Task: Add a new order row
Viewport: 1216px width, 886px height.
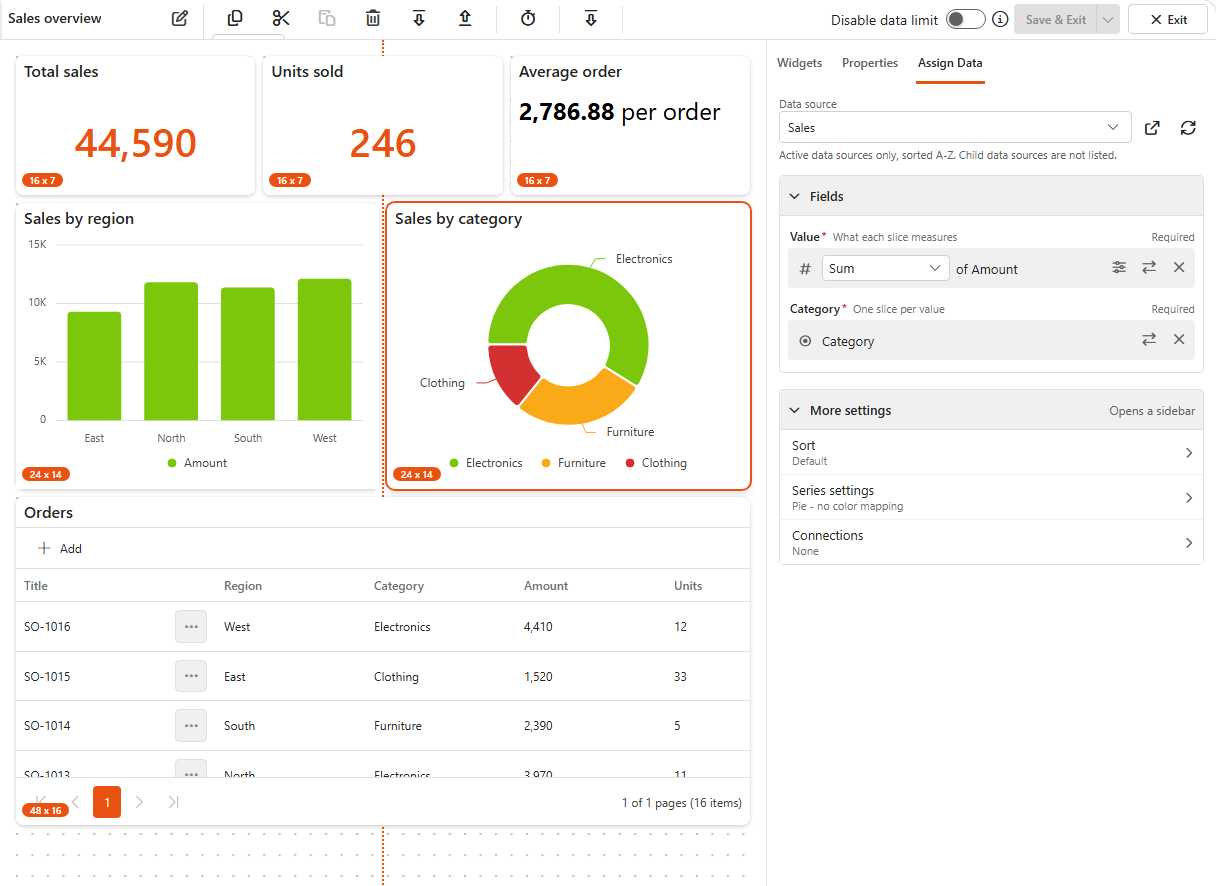Action: (x=60, y=548)
